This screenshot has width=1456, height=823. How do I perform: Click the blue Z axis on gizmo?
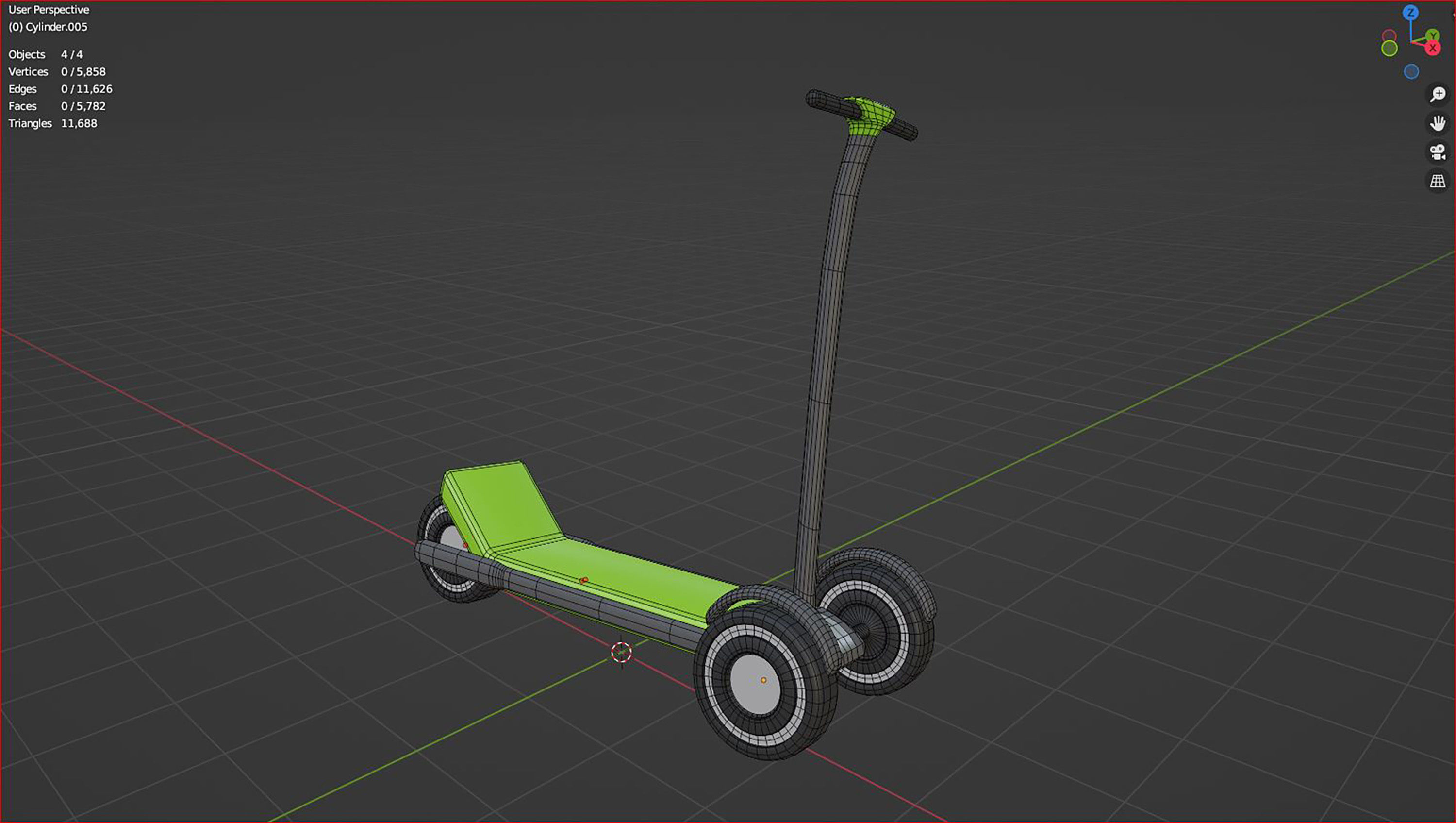point(1411,13)
